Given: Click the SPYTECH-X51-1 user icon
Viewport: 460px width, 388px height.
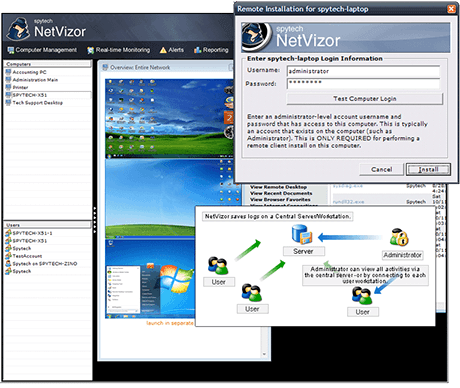Looking at the screenshot, I should 8,233.
